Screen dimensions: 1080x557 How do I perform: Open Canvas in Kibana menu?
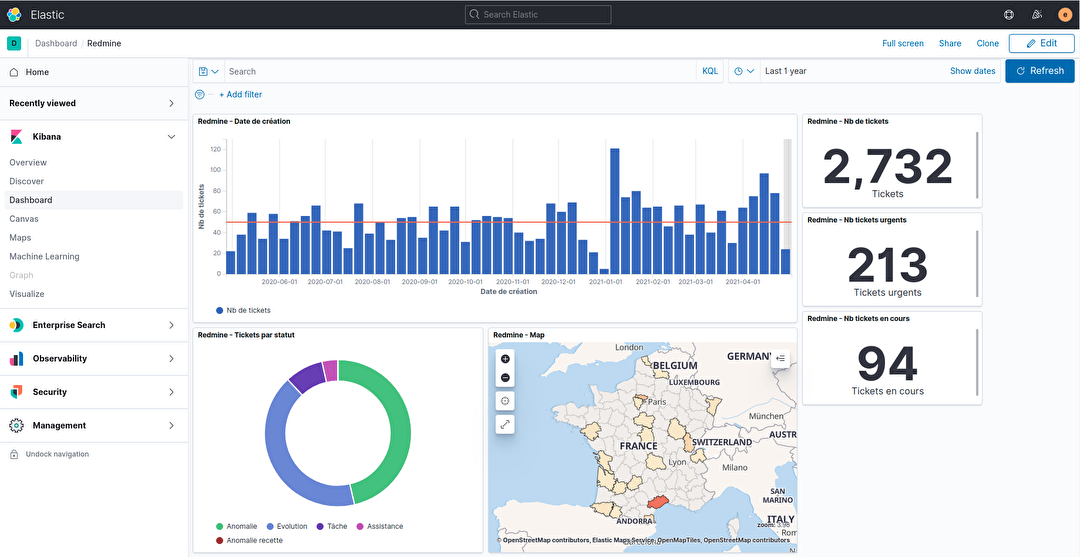pos(24,219)
